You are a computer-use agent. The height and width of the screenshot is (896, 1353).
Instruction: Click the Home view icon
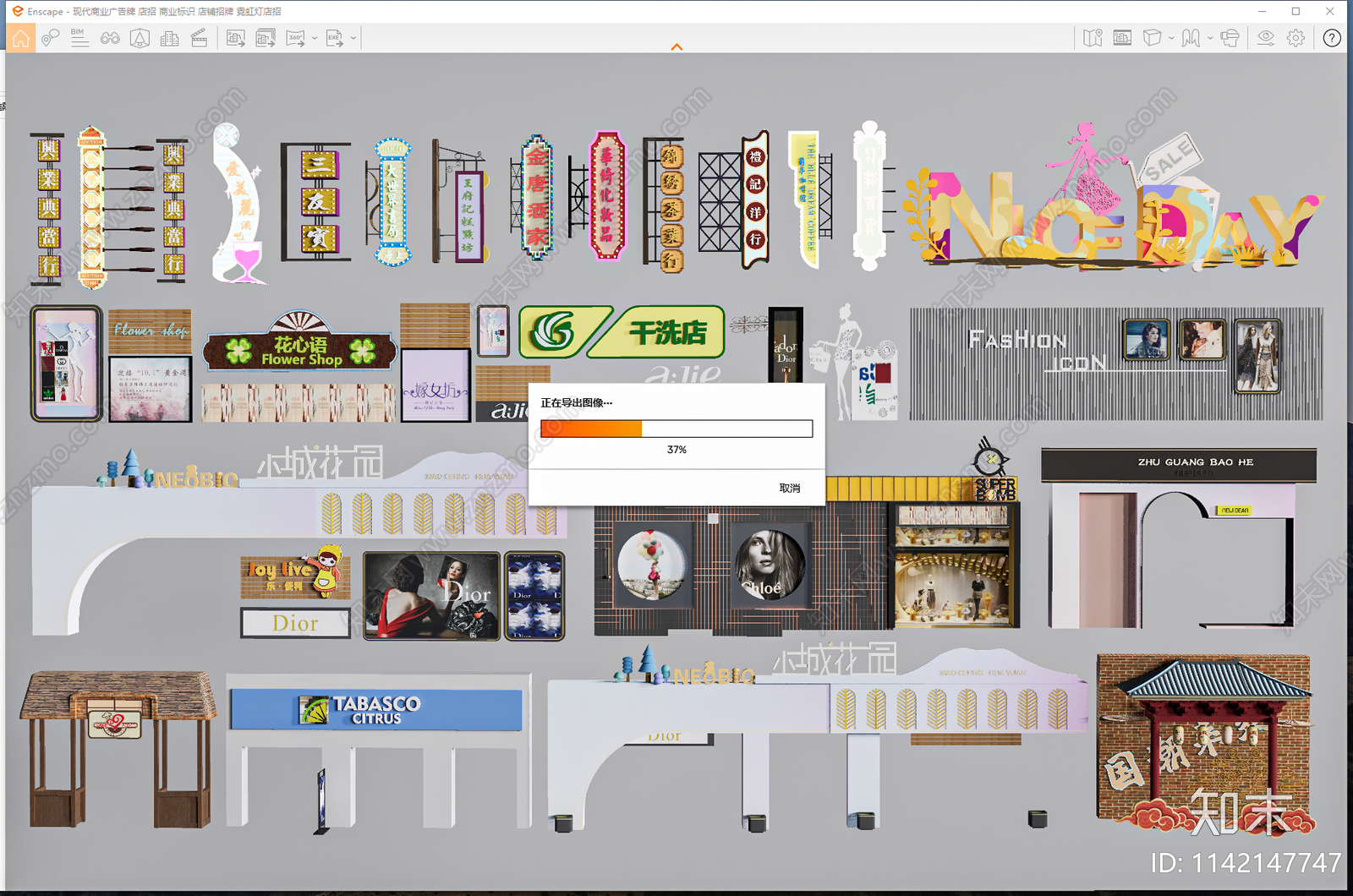click(x=20, y=38)
